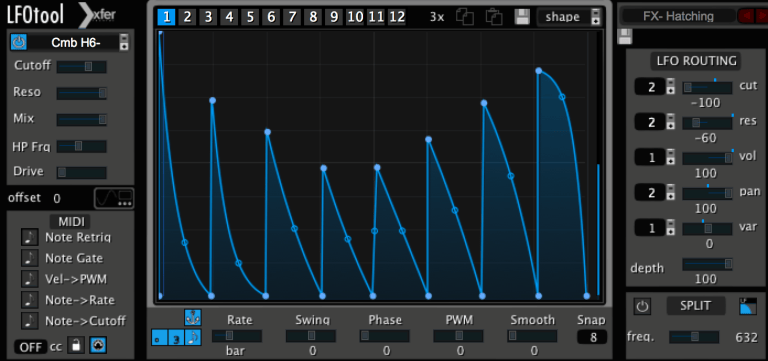The image size is (768, 361).
Task: Adjust the Cutoff slider
Action: (81, 67)
